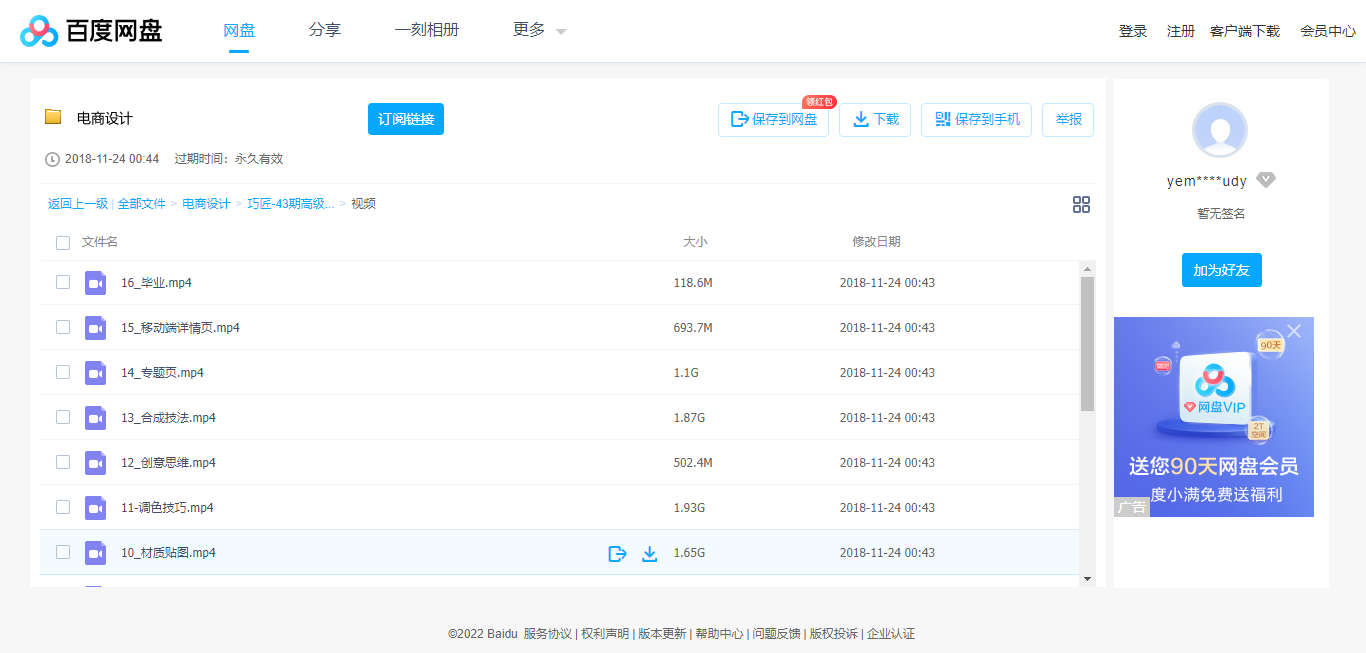Click the user avatar picture
This screenshot has width=1366, height=653.
pos(1220,130)
